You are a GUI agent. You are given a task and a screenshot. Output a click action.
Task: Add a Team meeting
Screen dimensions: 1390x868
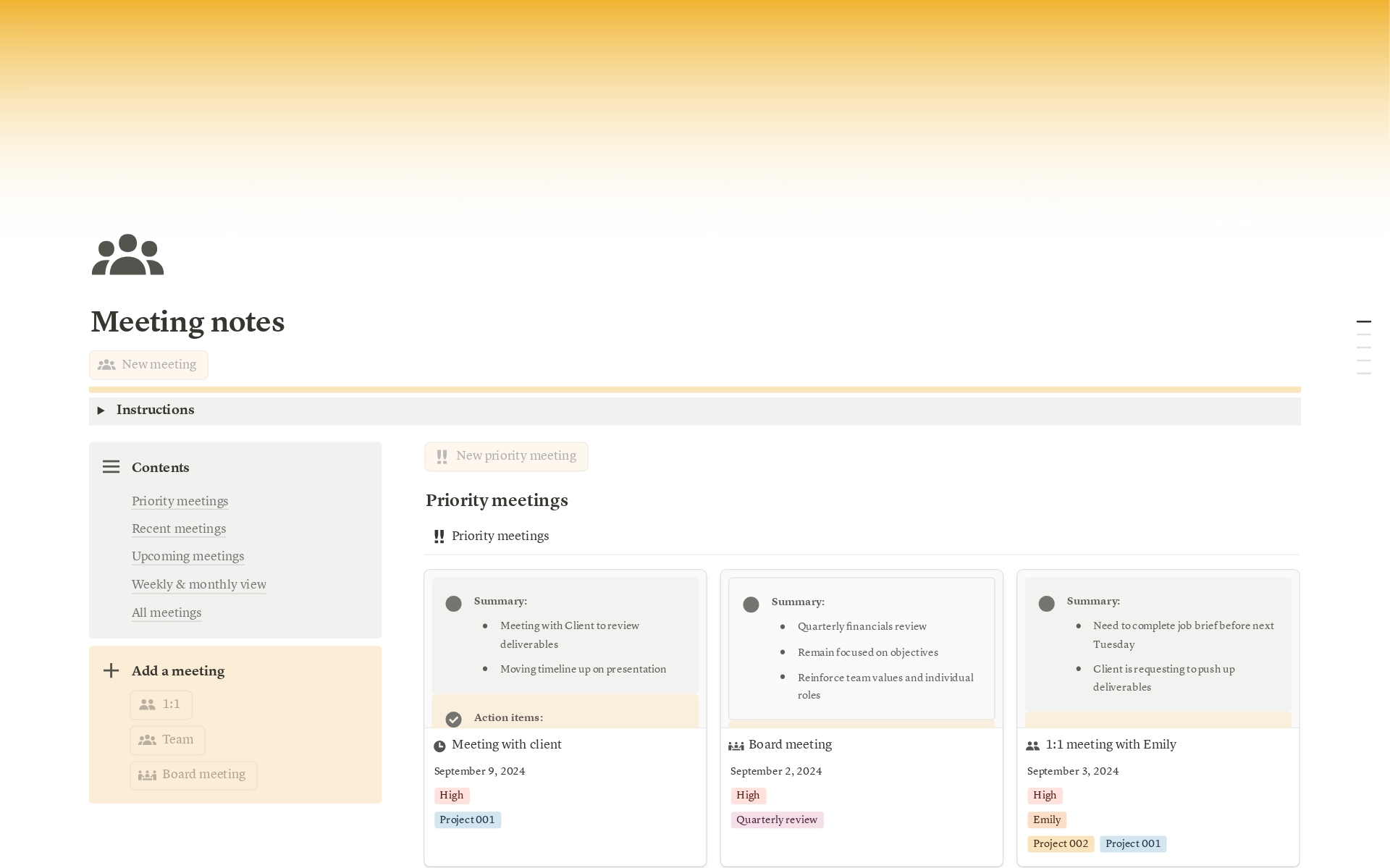point(167,740)
